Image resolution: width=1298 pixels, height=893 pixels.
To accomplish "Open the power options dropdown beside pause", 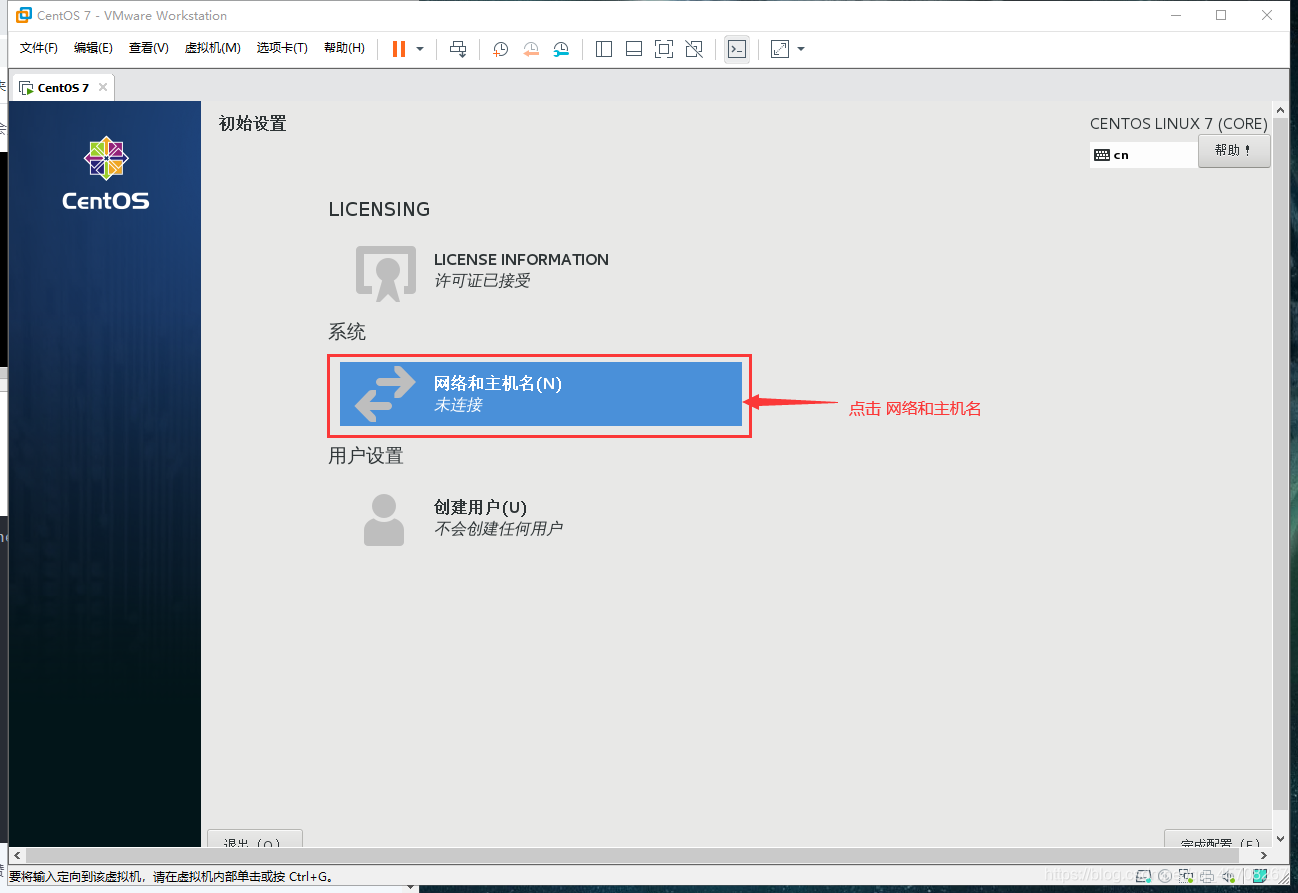I will point(420,49).
